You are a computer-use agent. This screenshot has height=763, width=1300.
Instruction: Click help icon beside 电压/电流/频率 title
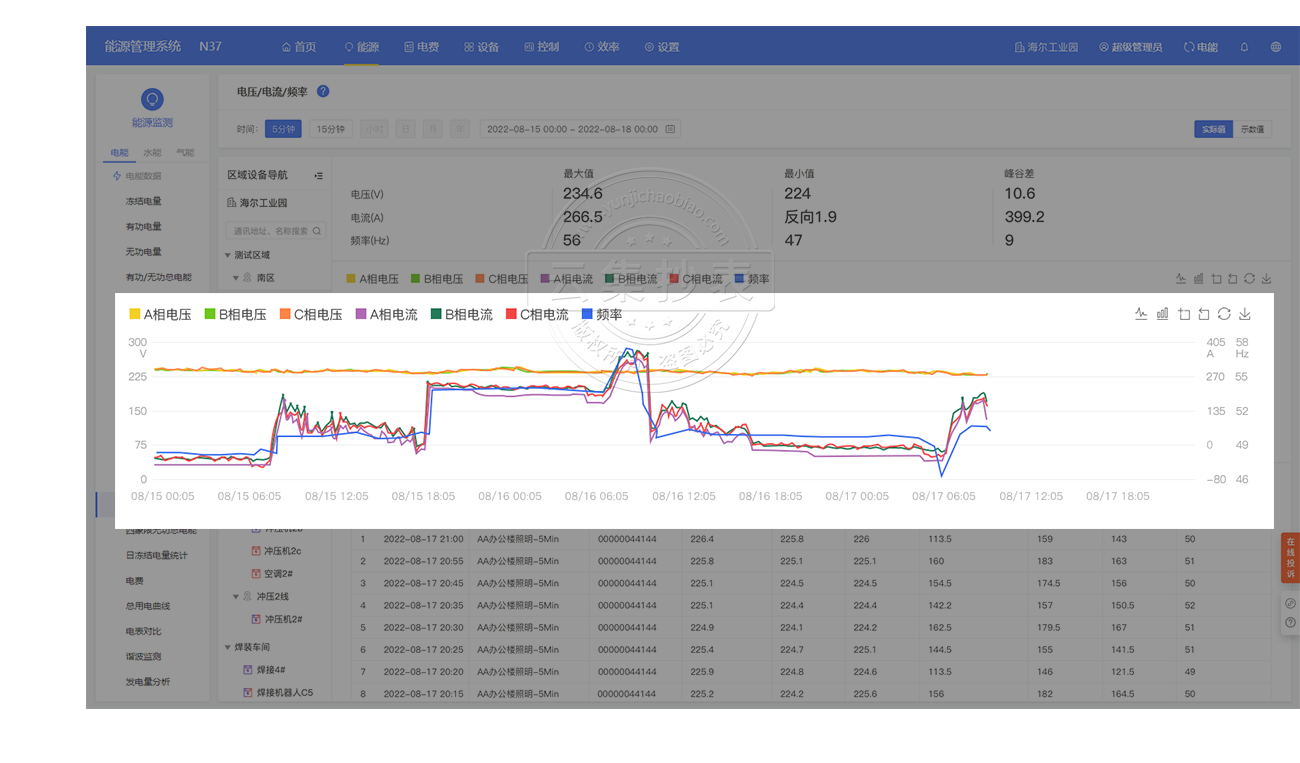point(323,91)
